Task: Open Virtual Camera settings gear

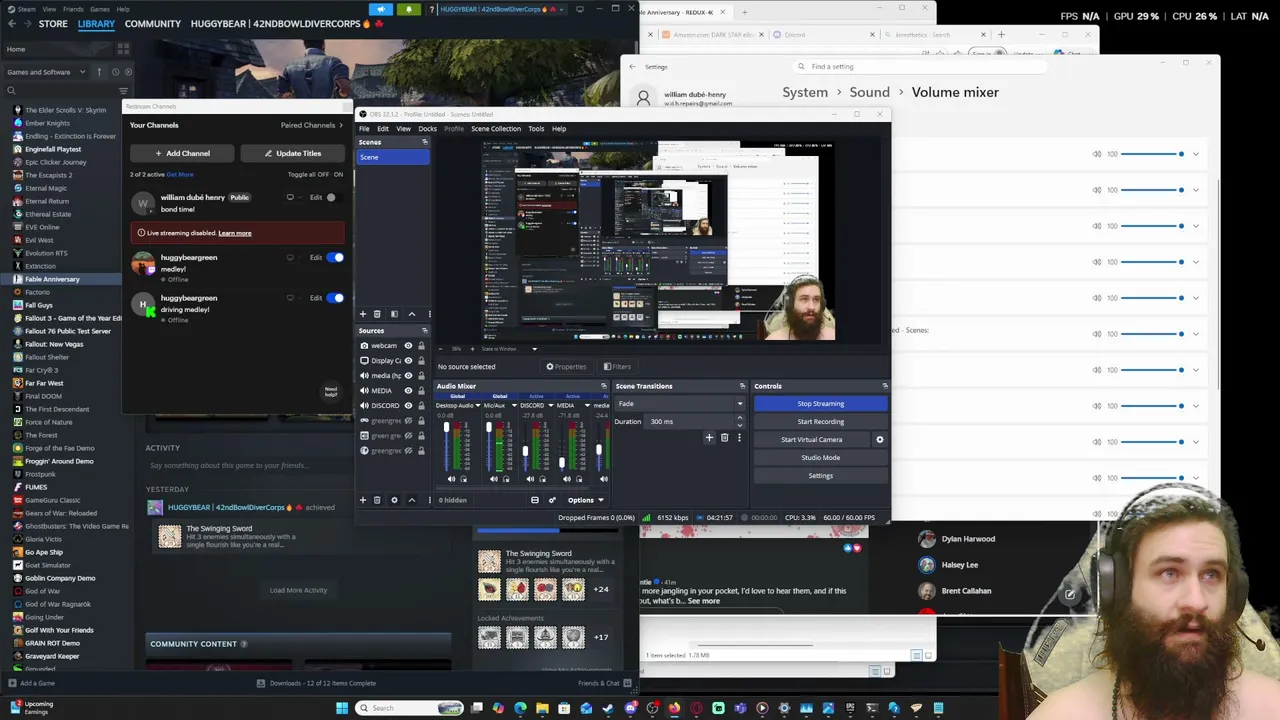Action: click(880, 440)
